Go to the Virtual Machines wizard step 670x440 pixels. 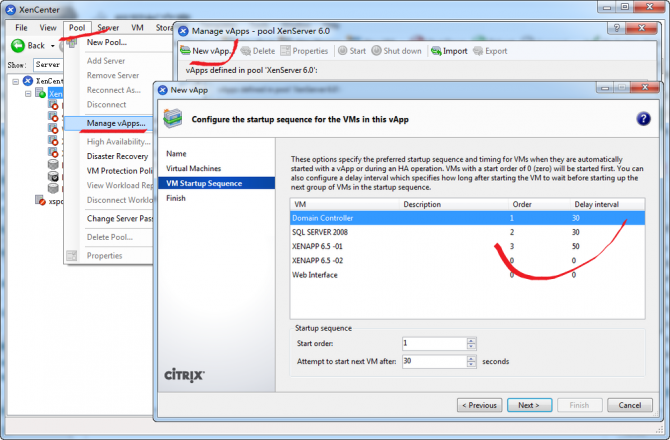(194, 168)
